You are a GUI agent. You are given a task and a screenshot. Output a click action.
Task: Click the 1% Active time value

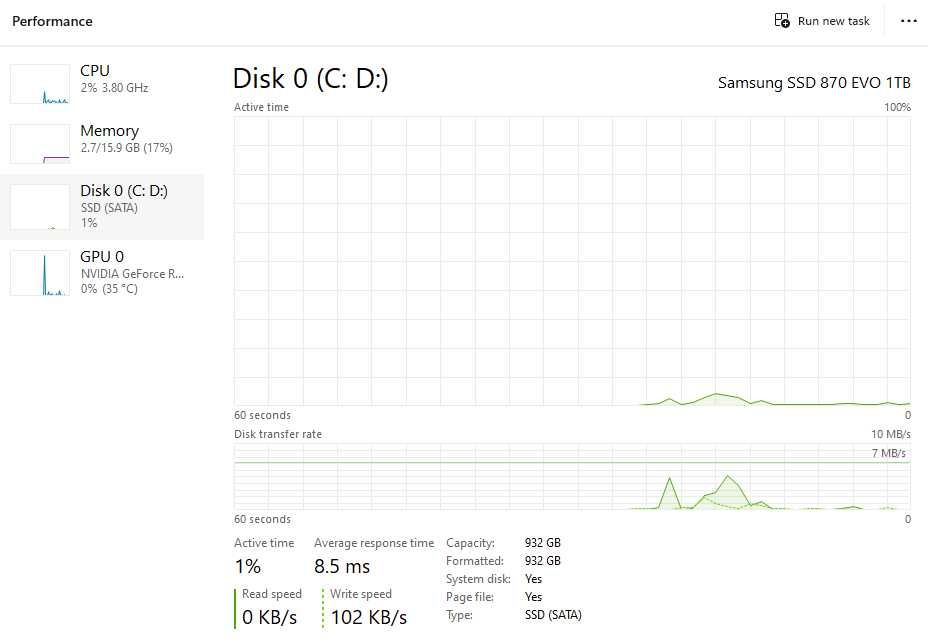247,567
